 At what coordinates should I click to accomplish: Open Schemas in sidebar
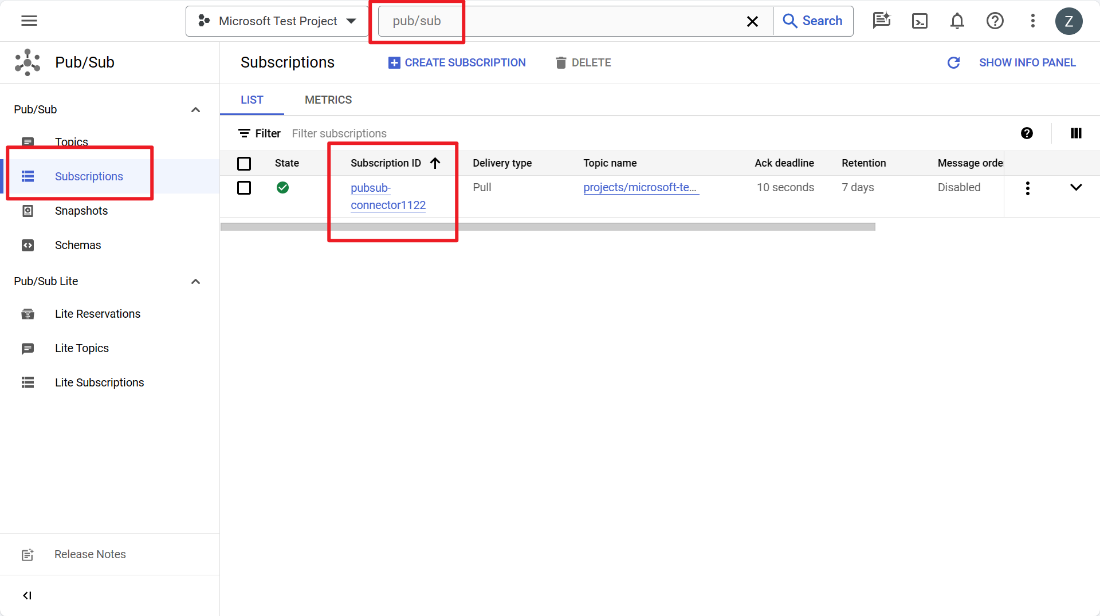click(78, 245)
